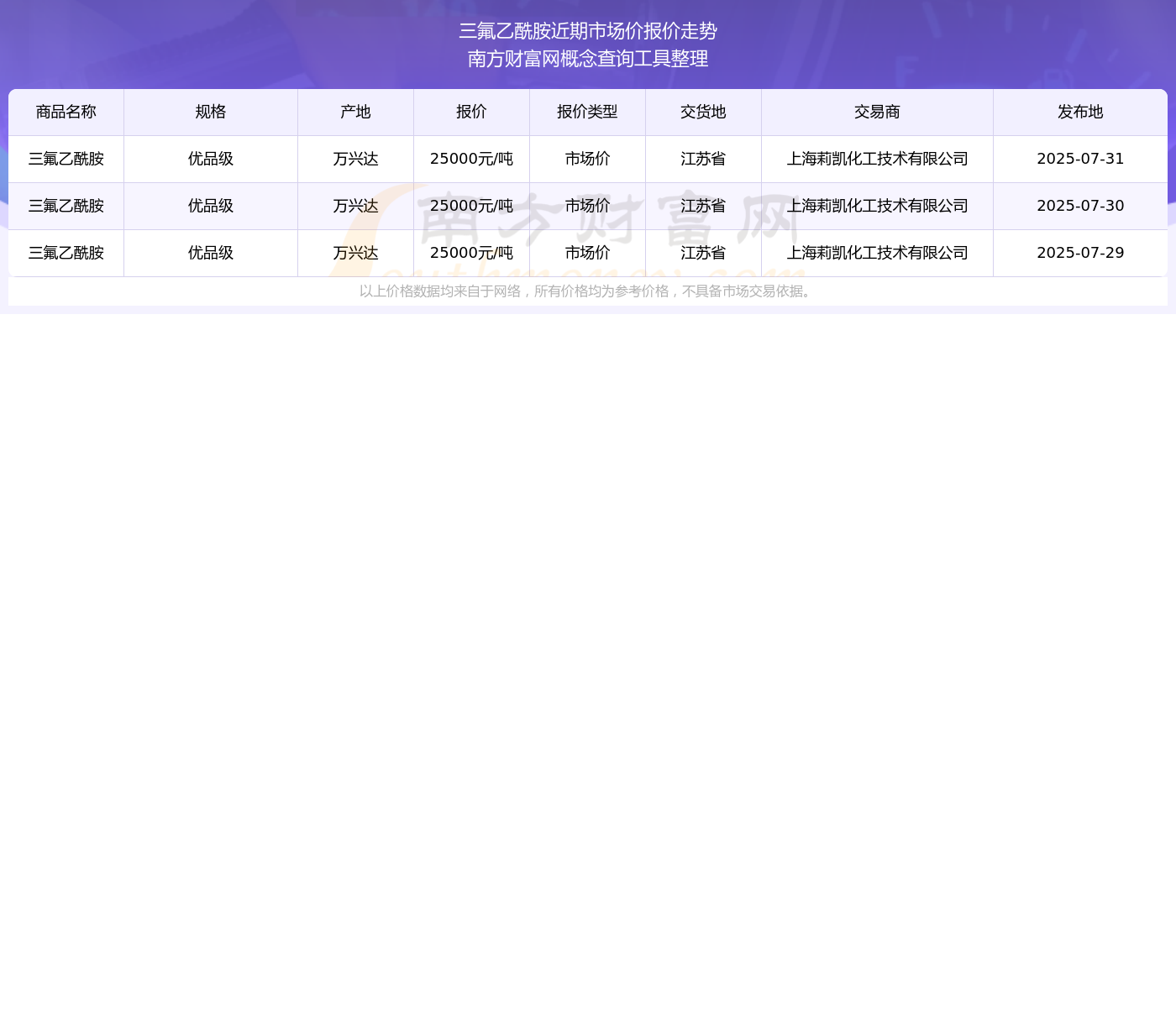1176x1012 pixels.
Task: Select the 商品名称 column header
Action: tap(66, 112)
